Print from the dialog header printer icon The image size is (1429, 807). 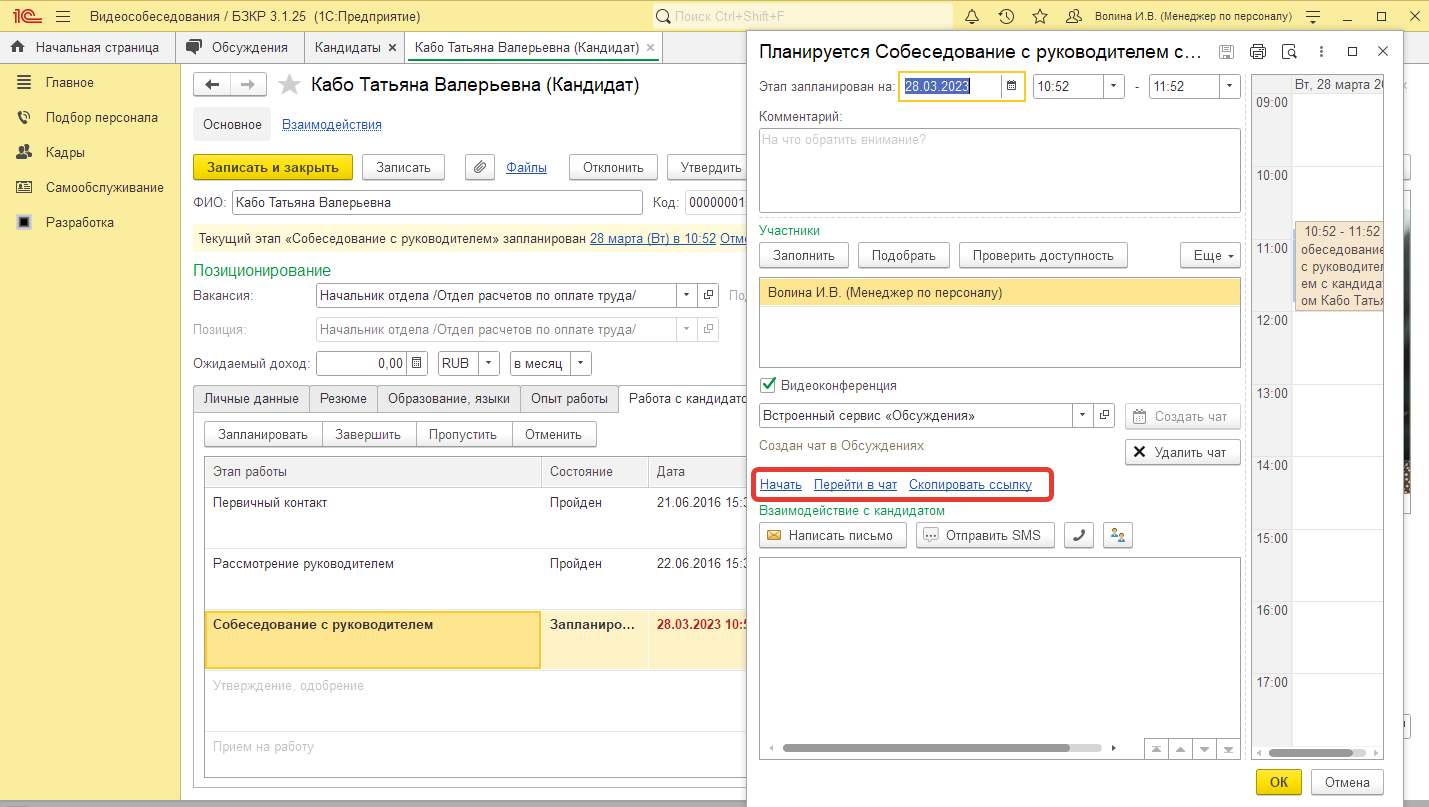coord(1258,52)
